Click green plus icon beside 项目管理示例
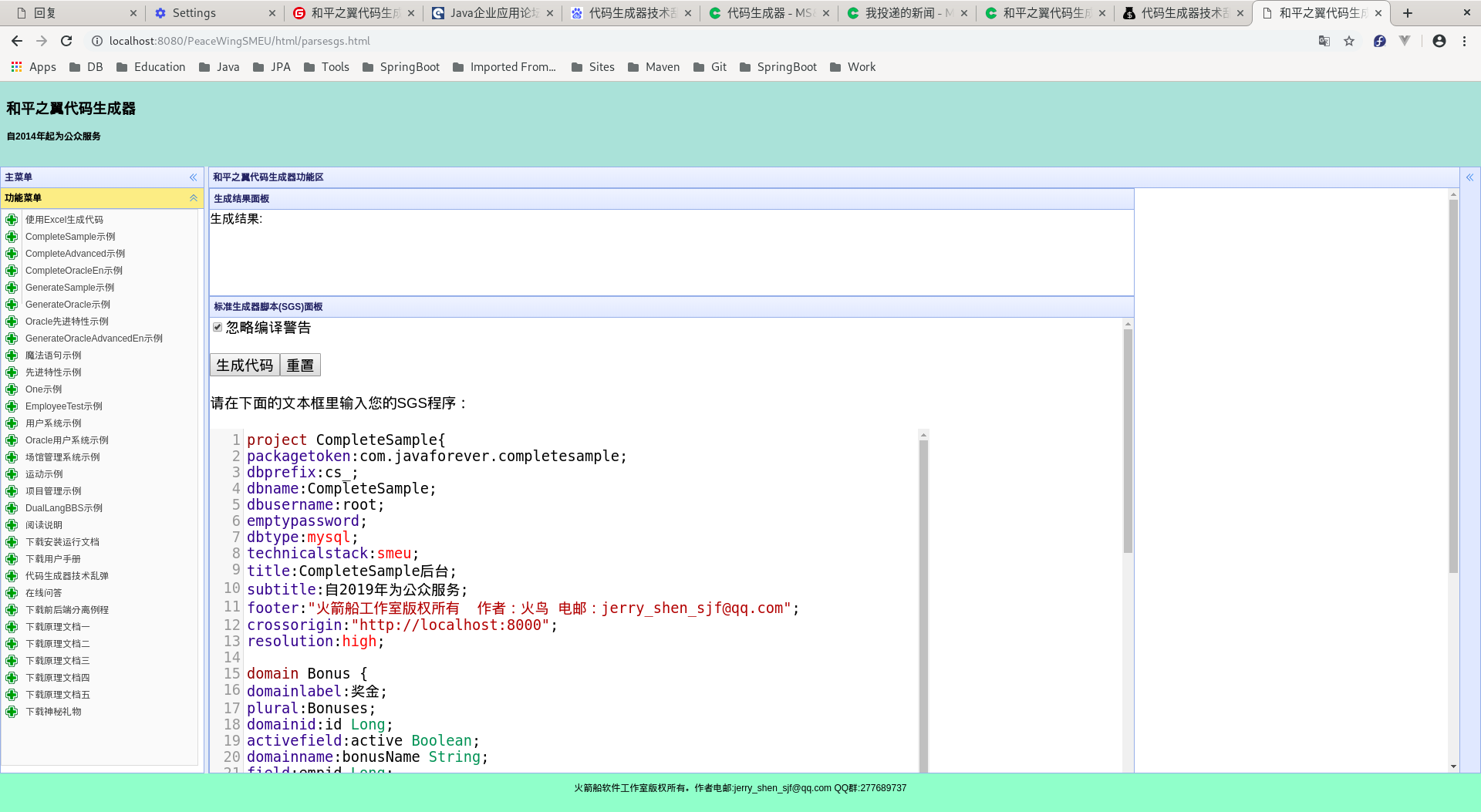The image size is (1481, 812). pyautogui.click(x=12, y=491)
